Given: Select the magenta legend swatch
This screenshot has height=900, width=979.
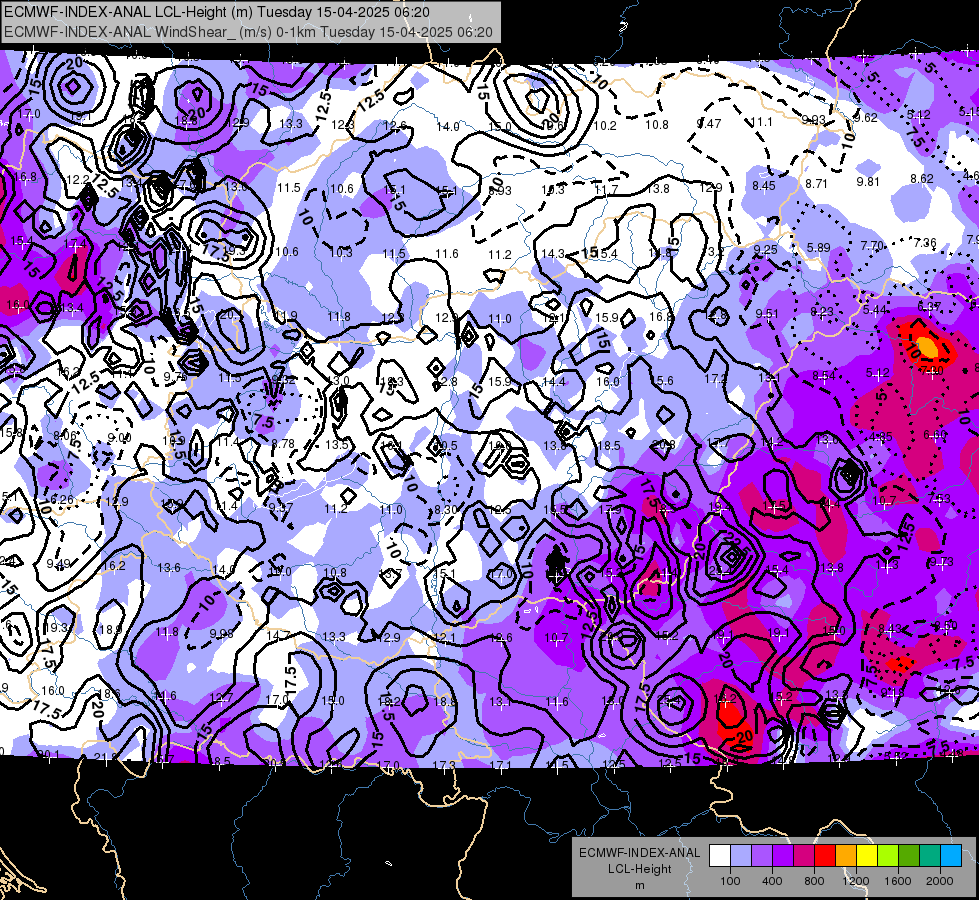Looking at the screenshot, I should pyautogui.click(x=804, y=856).
